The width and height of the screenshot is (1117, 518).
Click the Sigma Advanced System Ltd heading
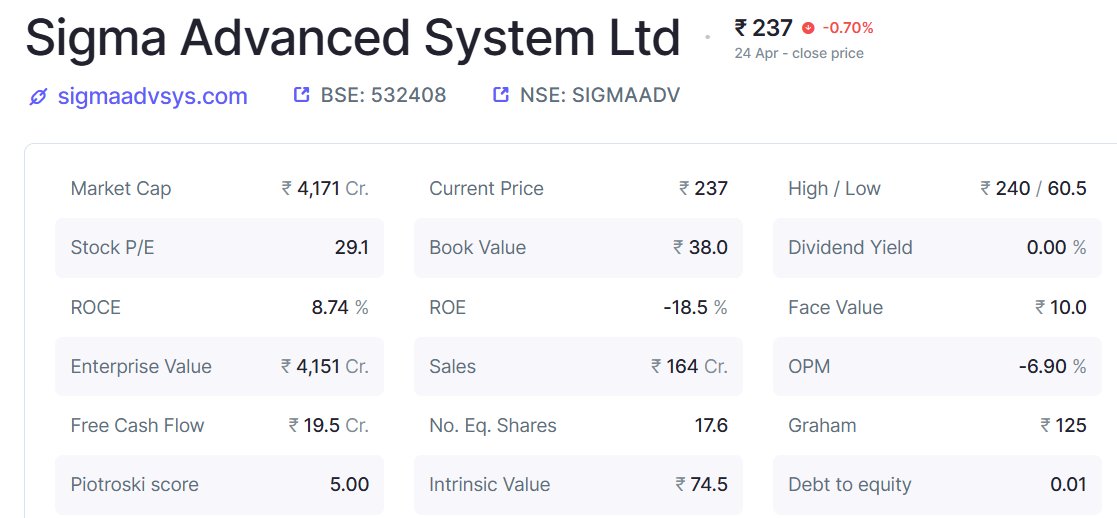[x=353, y=38]
